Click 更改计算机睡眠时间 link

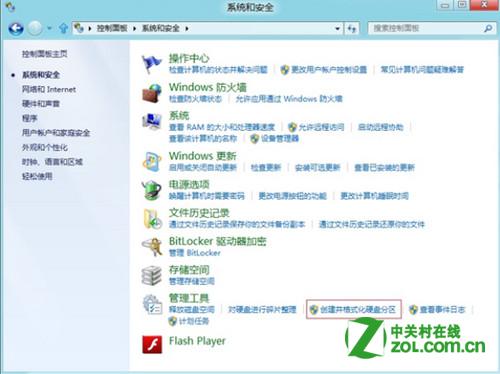click(x=375, y=196)
